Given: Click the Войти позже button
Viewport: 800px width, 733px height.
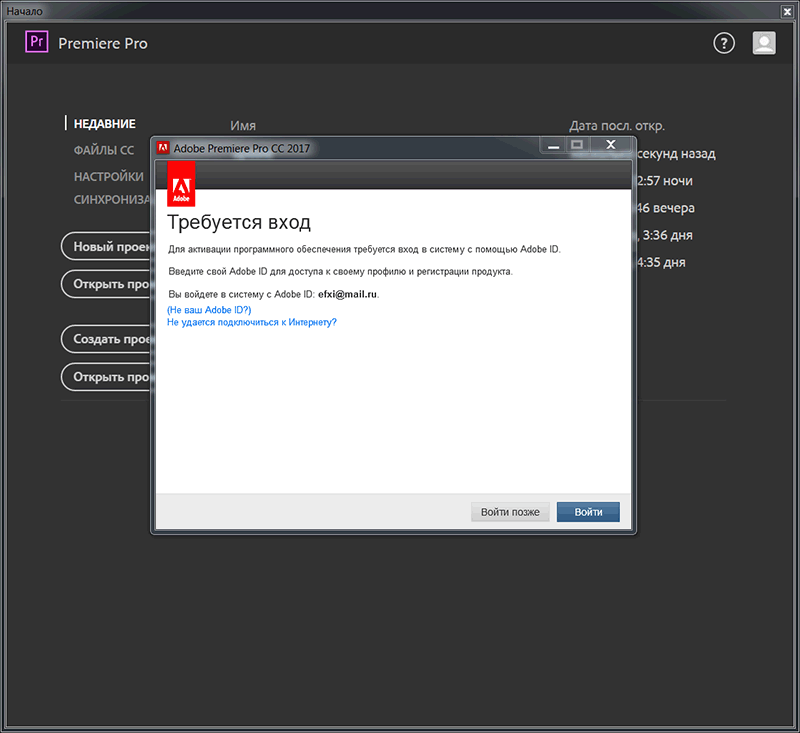Looking at the screenshot, I should (x=510, y=512).
